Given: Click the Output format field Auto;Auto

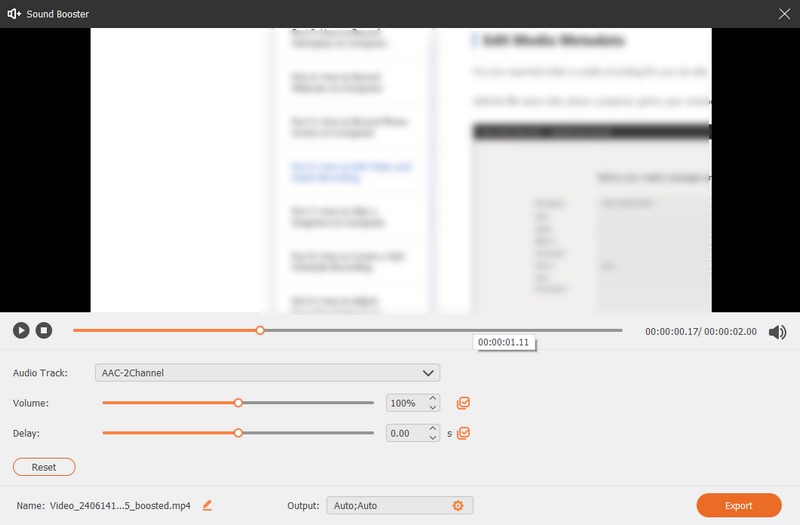Looking at the screenshot, I should (388, 506).
